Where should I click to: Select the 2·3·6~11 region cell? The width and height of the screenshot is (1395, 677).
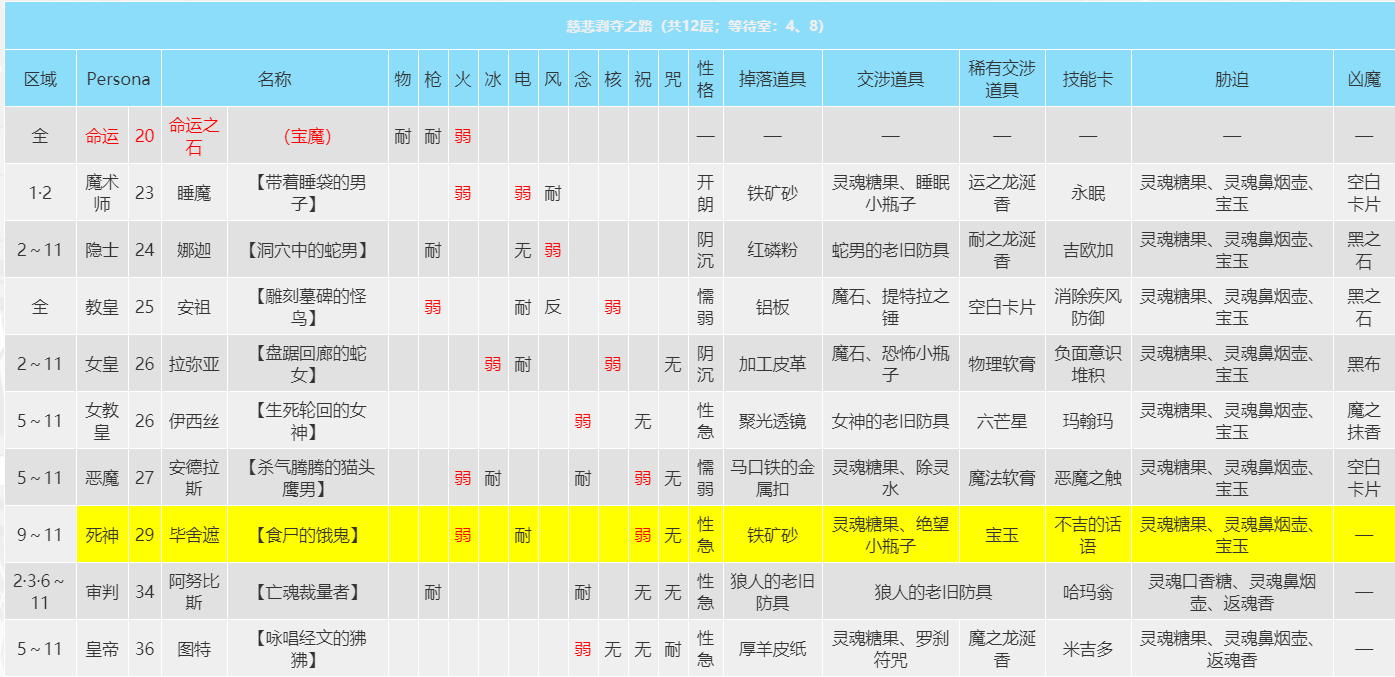pyautogui.click(x=40, y=592)
